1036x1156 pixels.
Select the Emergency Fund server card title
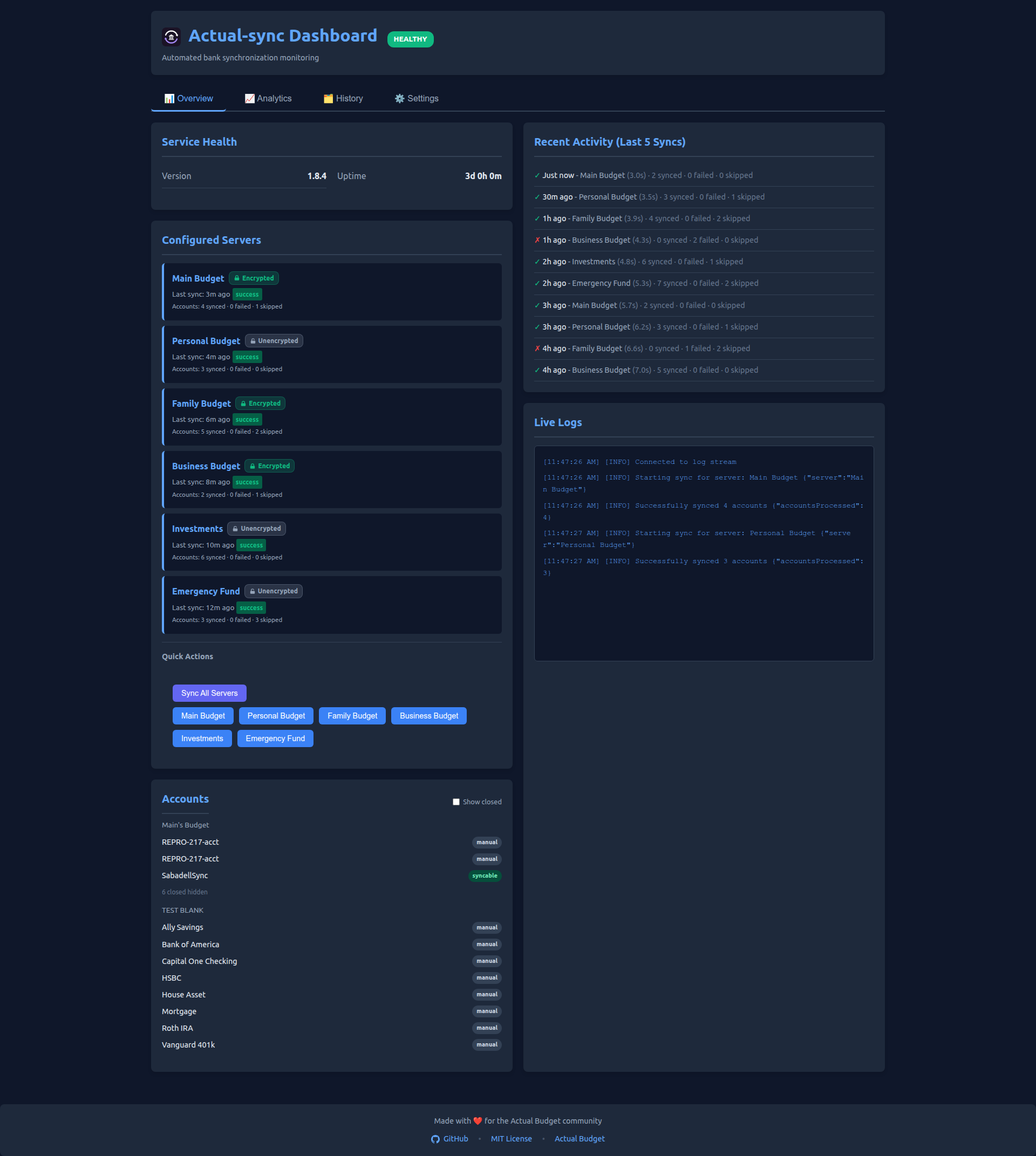(206, 591)
